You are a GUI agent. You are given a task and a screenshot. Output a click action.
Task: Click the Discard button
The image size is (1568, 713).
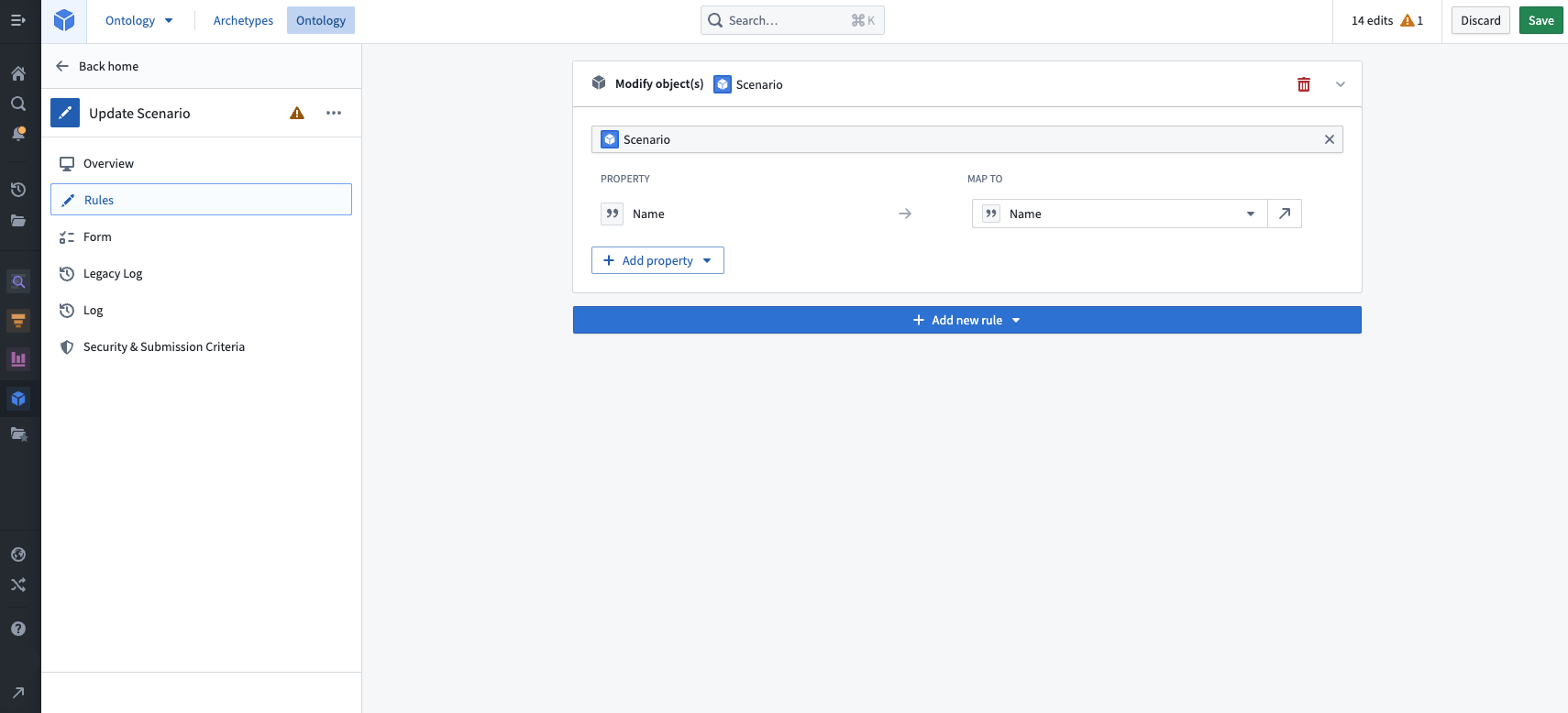click(1481, 20)
